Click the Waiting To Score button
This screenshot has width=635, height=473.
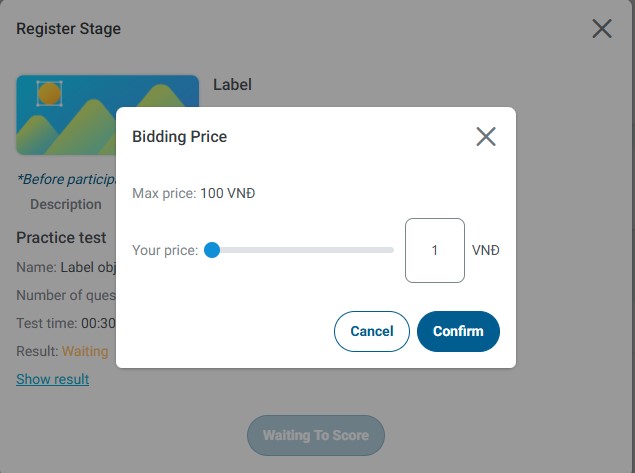point(316,435)
